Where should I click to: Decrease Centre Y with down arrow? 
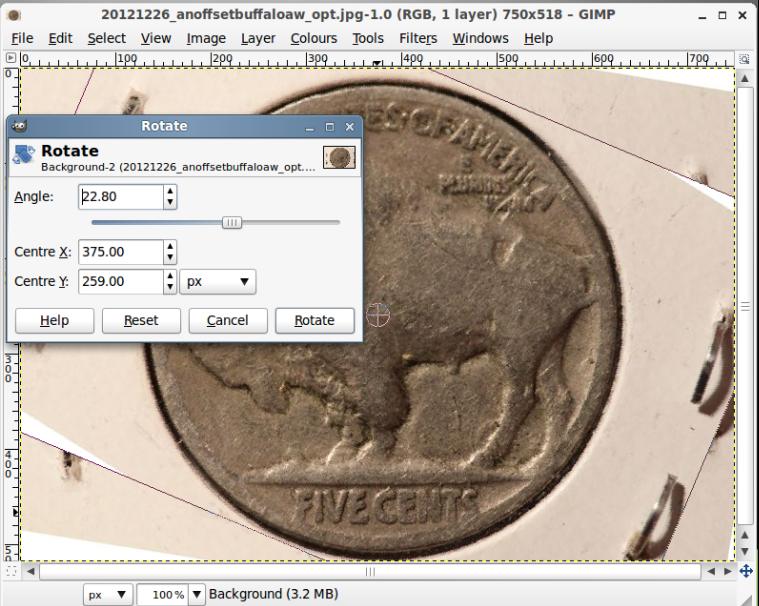point(170,287)
